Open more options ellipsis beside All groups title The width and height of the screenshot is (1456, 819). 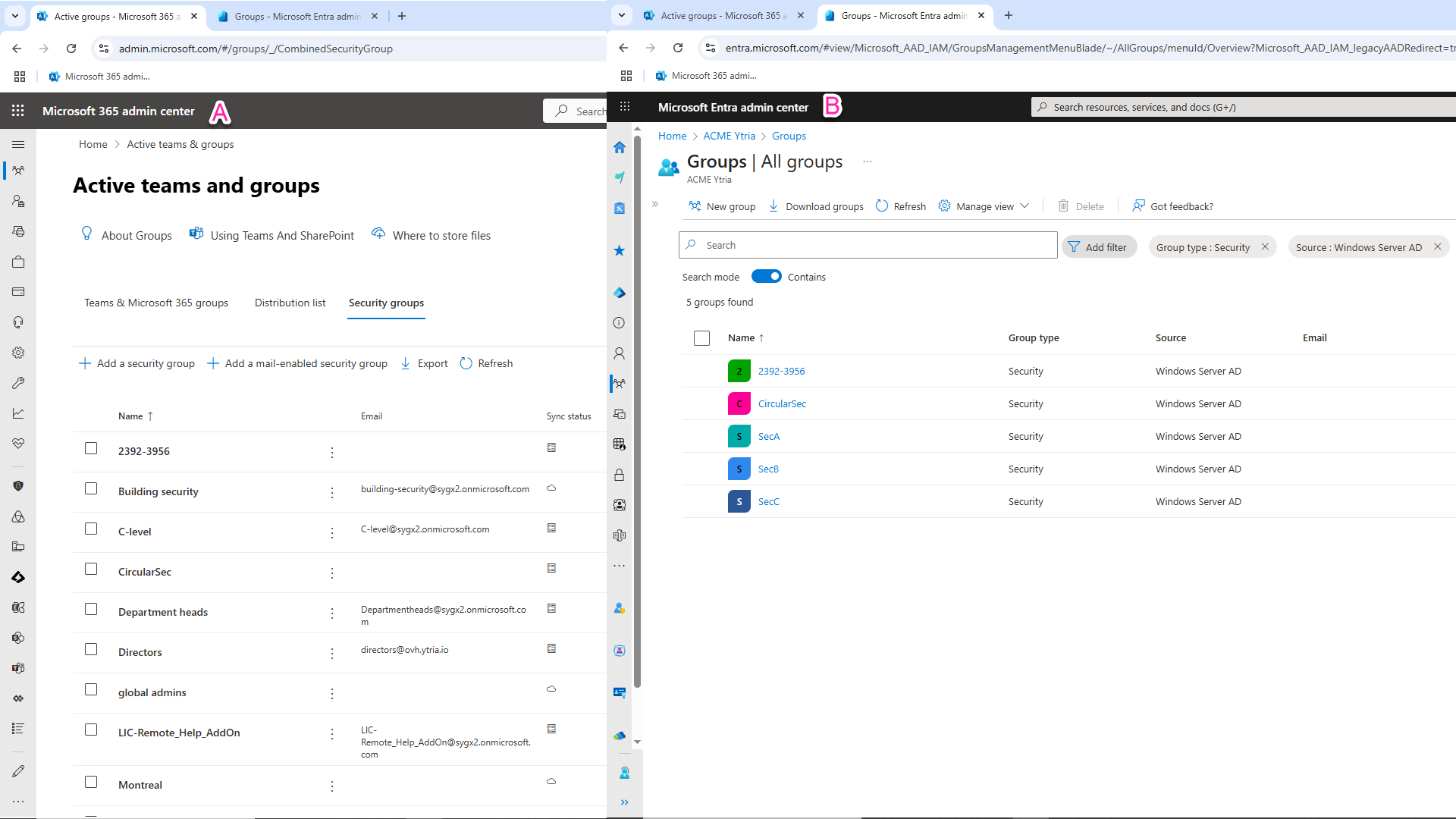point(868,162)
